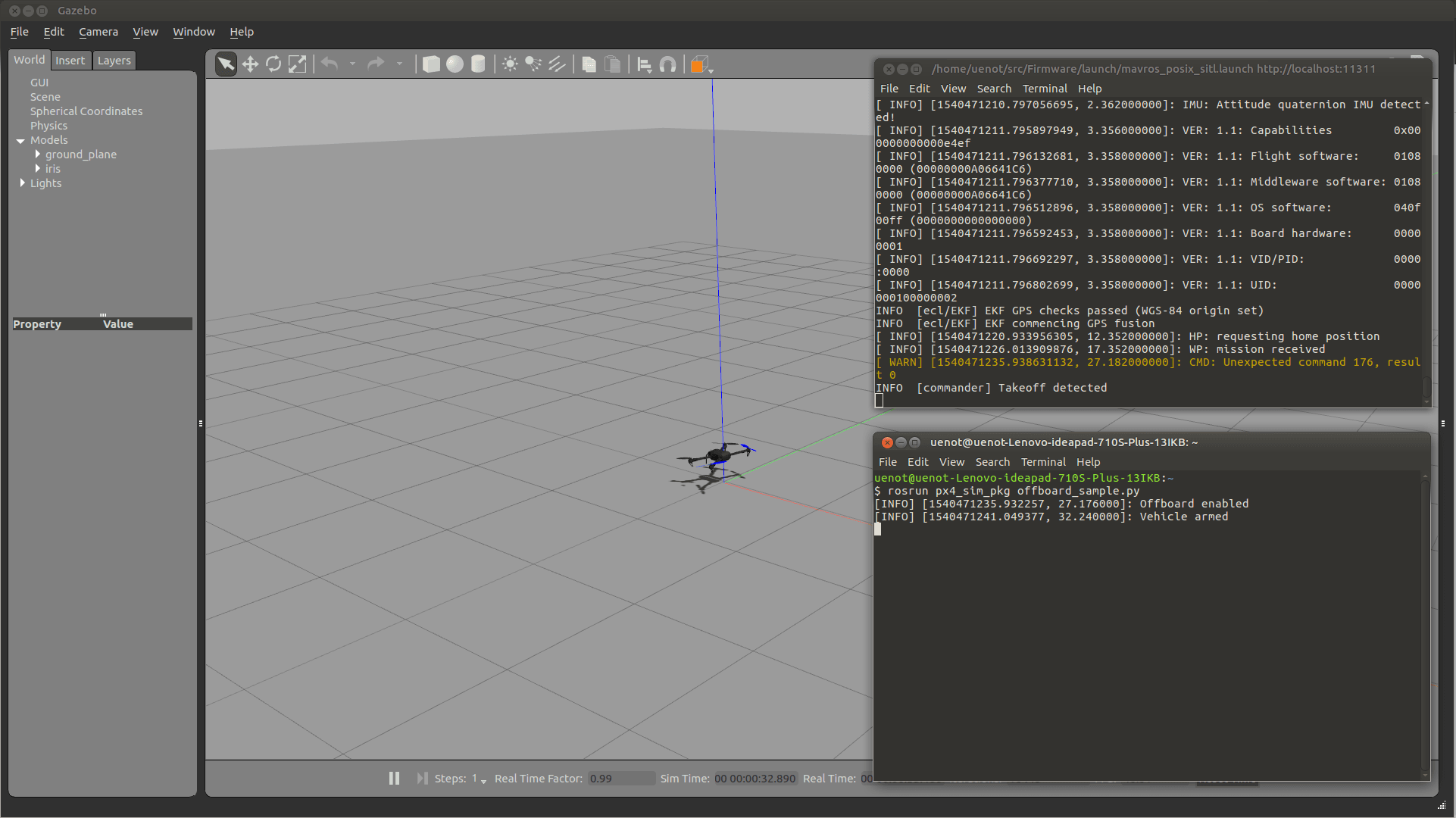Switch to the Layers tab
The height and width of the screenshot is (818, 1456).
point(114,61)
